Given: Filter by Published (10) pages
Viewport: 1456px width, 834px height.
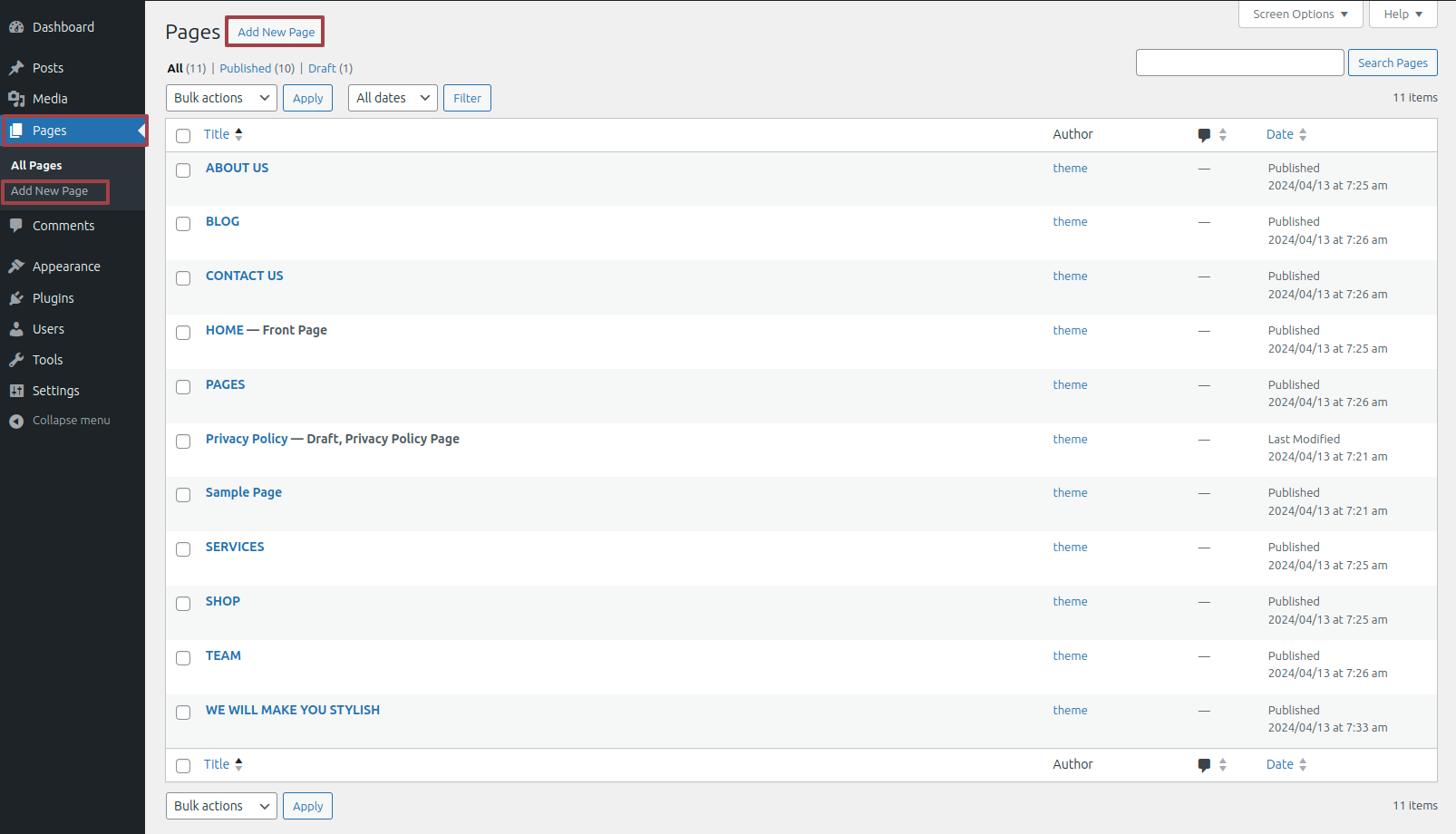Looking at the screenshot, I should pyautogui.click(x=257, y=68).
